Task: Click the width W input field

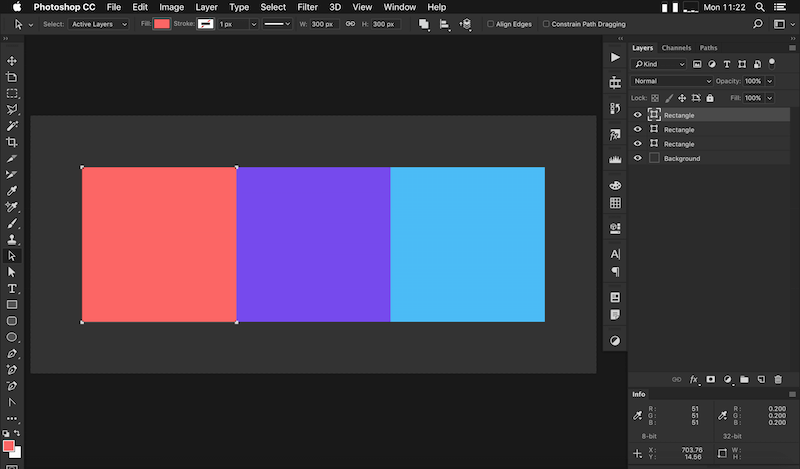Action: click(324, 24)
